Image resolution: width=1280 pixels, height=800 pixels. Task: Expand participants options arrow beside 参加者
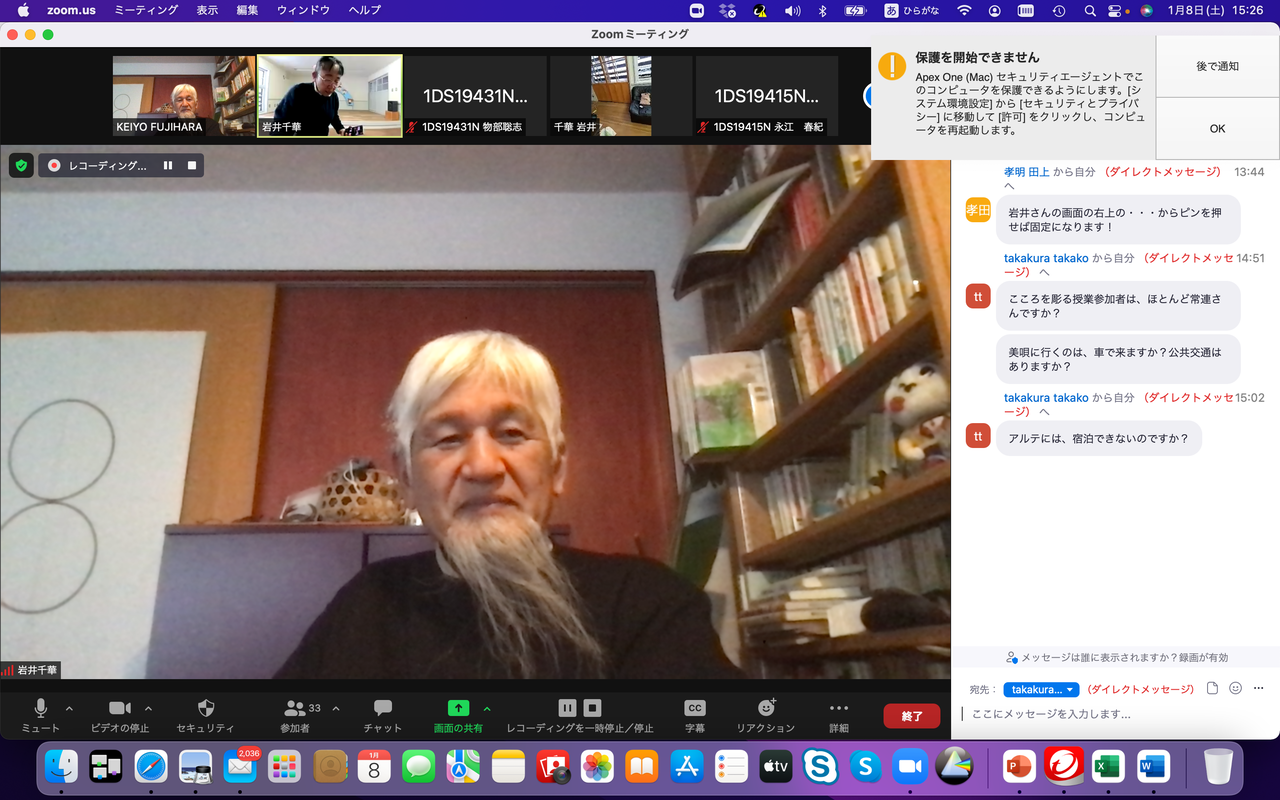point(336,708)
